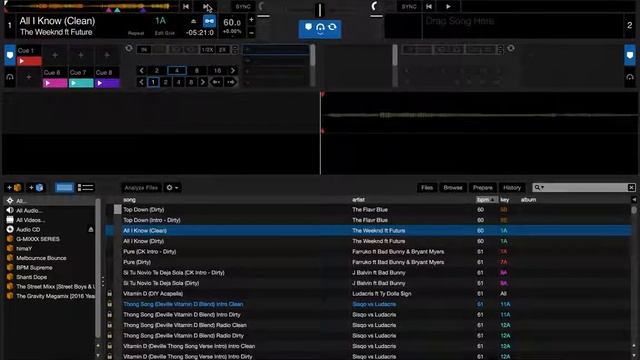Select auto loop size 16 beats
Image resolution: width=640 pixels, height=360 pixels.
click(x=217, y=71)
